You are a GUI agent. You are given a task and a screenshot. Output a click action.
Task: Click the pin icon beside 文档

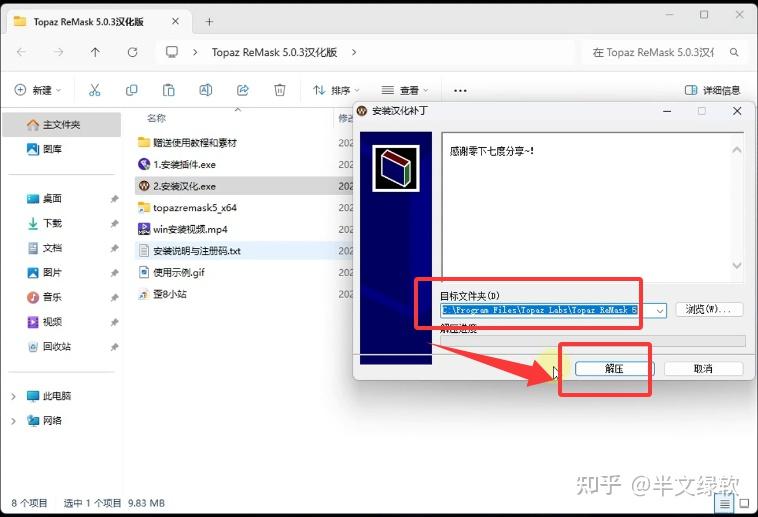click(x=114, y=248)
